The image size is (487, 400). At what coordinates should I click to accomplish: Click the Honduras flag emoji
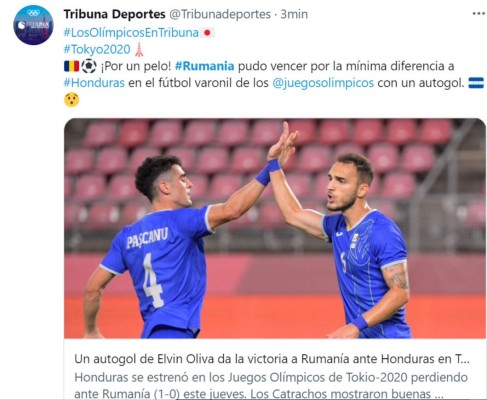(x=476, y=83)
